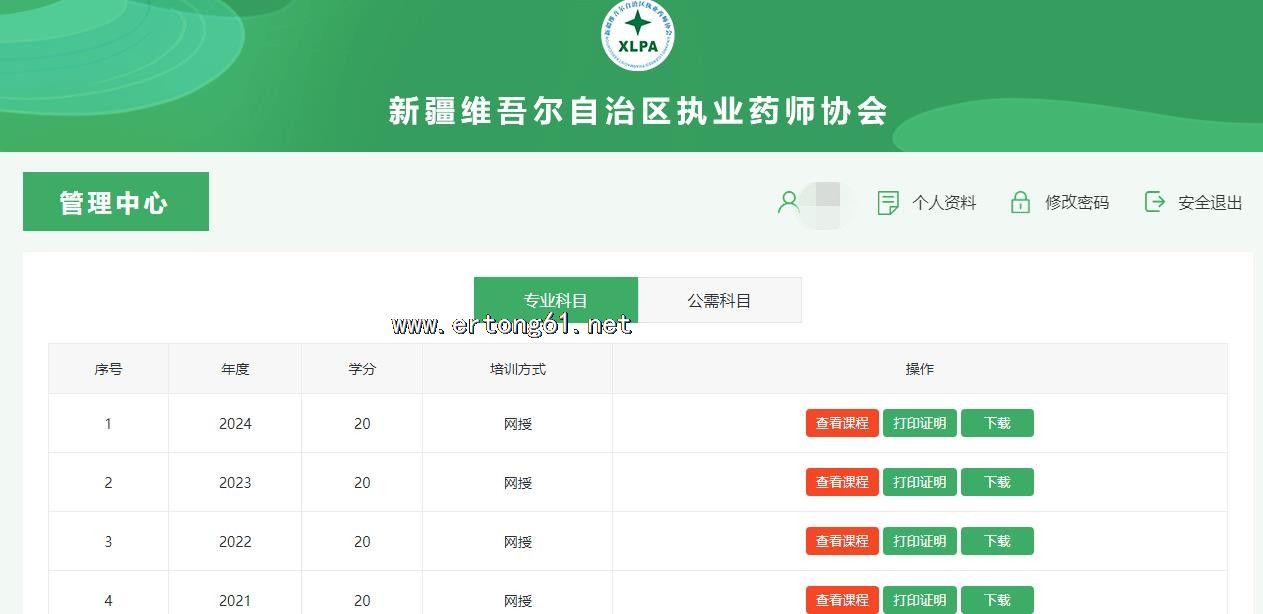Screen dimensions: 1263x614
Task: Select 安全退出 to log out
Action: [1209, 203]
